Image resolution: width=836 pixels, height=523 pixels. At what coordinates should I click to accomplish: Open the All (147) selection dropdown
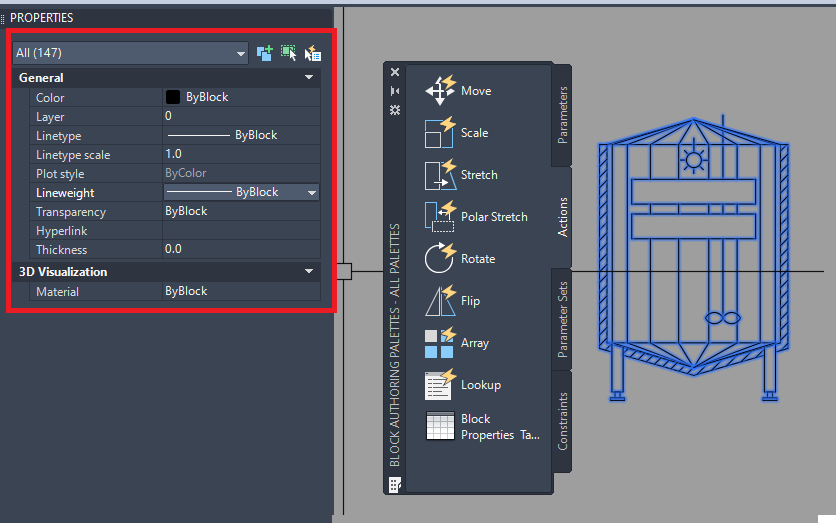tap(131, 53)
